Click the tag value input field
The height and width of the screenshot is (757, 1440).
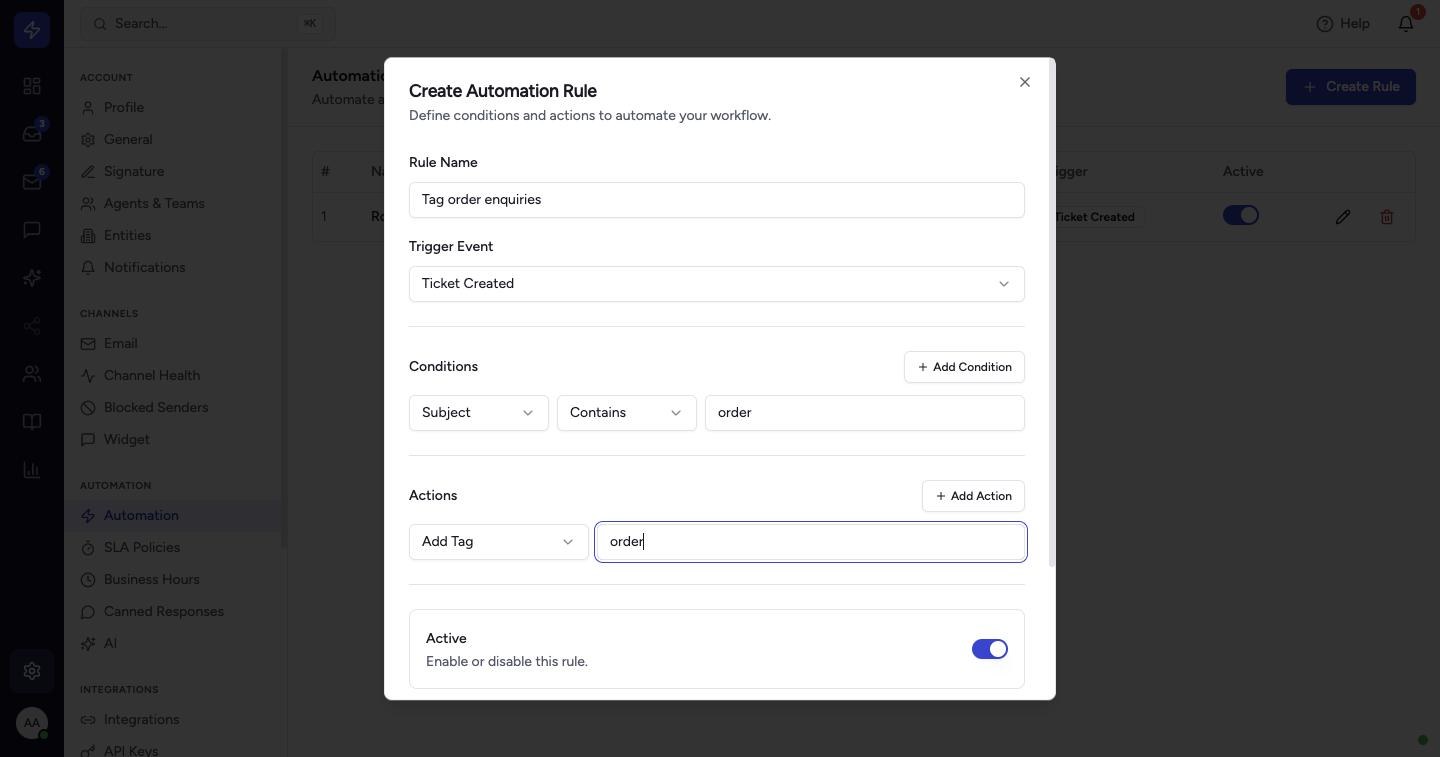pyautogui.click(x=811, y=542)
